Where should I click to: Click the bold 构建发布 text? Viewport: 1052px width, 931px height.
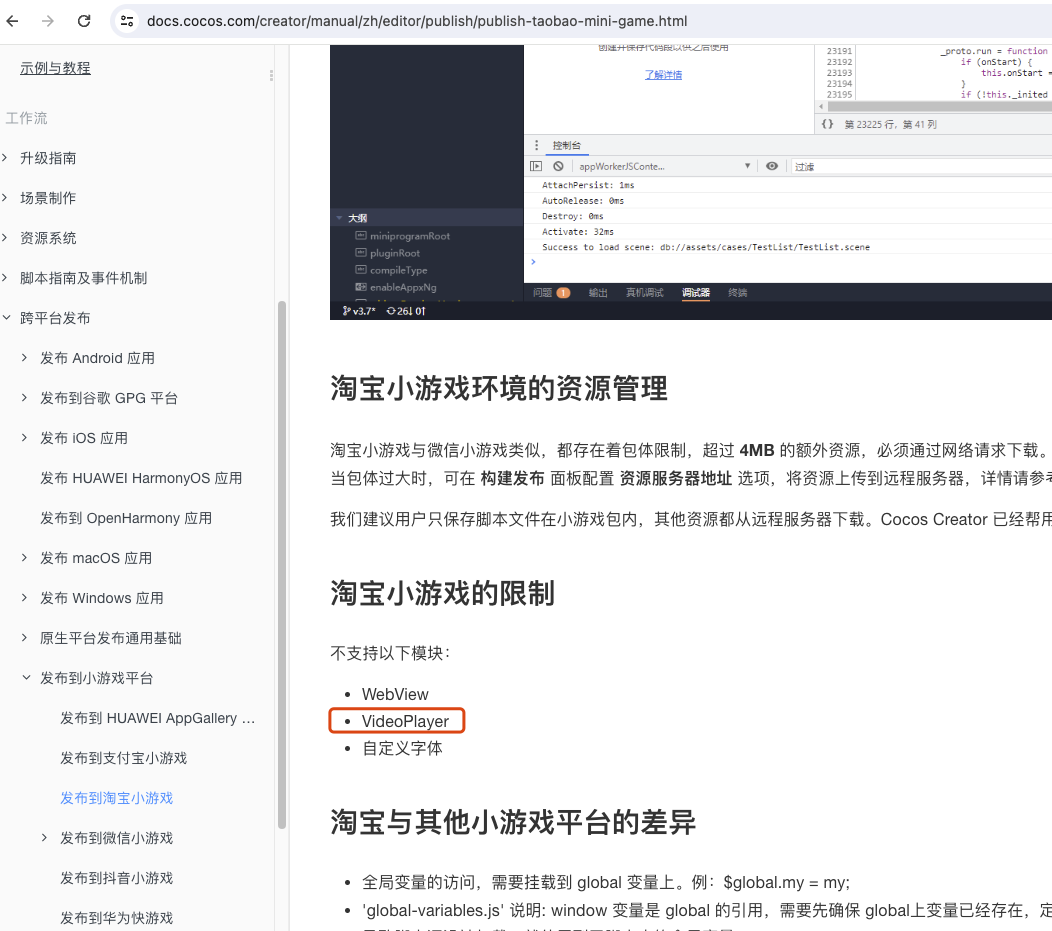pos(513,478)
